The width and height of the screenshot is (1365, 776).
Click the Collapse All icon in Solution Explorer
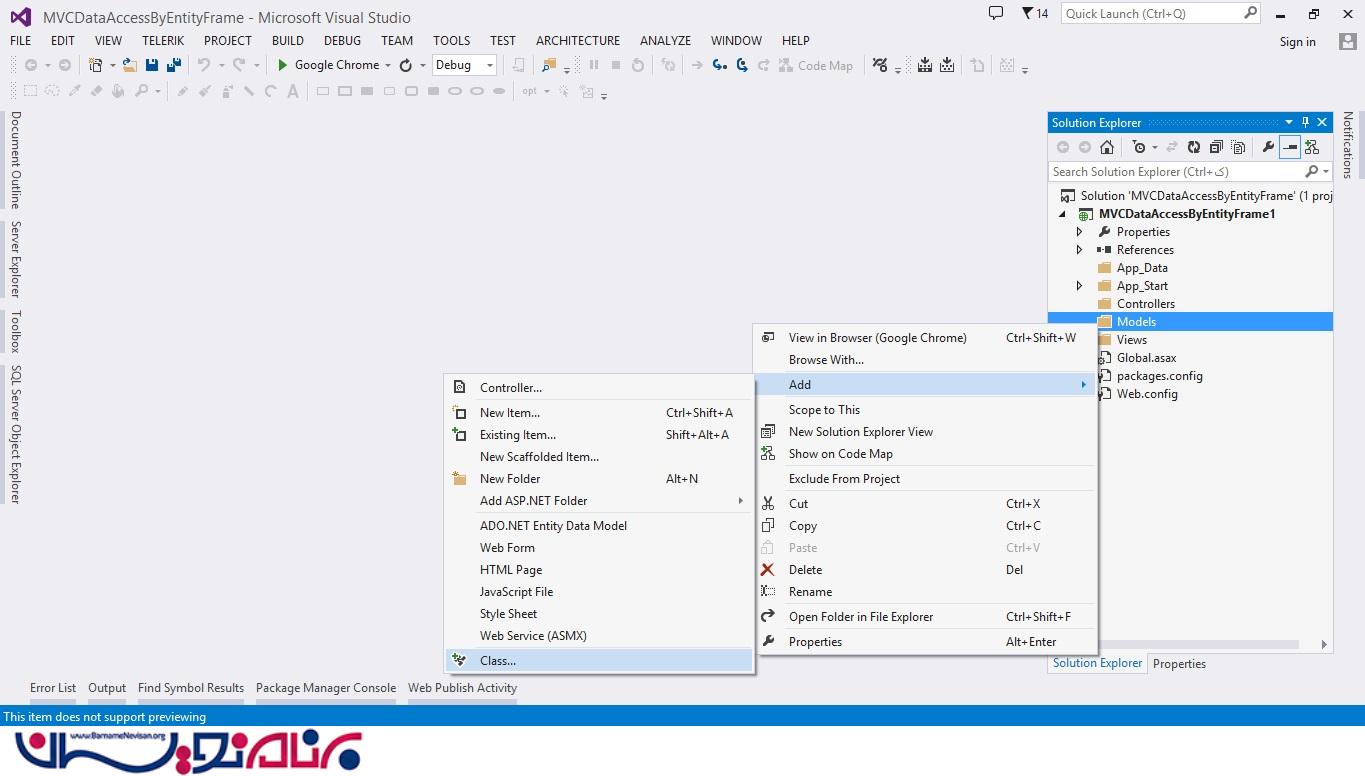coord(1216,147)
